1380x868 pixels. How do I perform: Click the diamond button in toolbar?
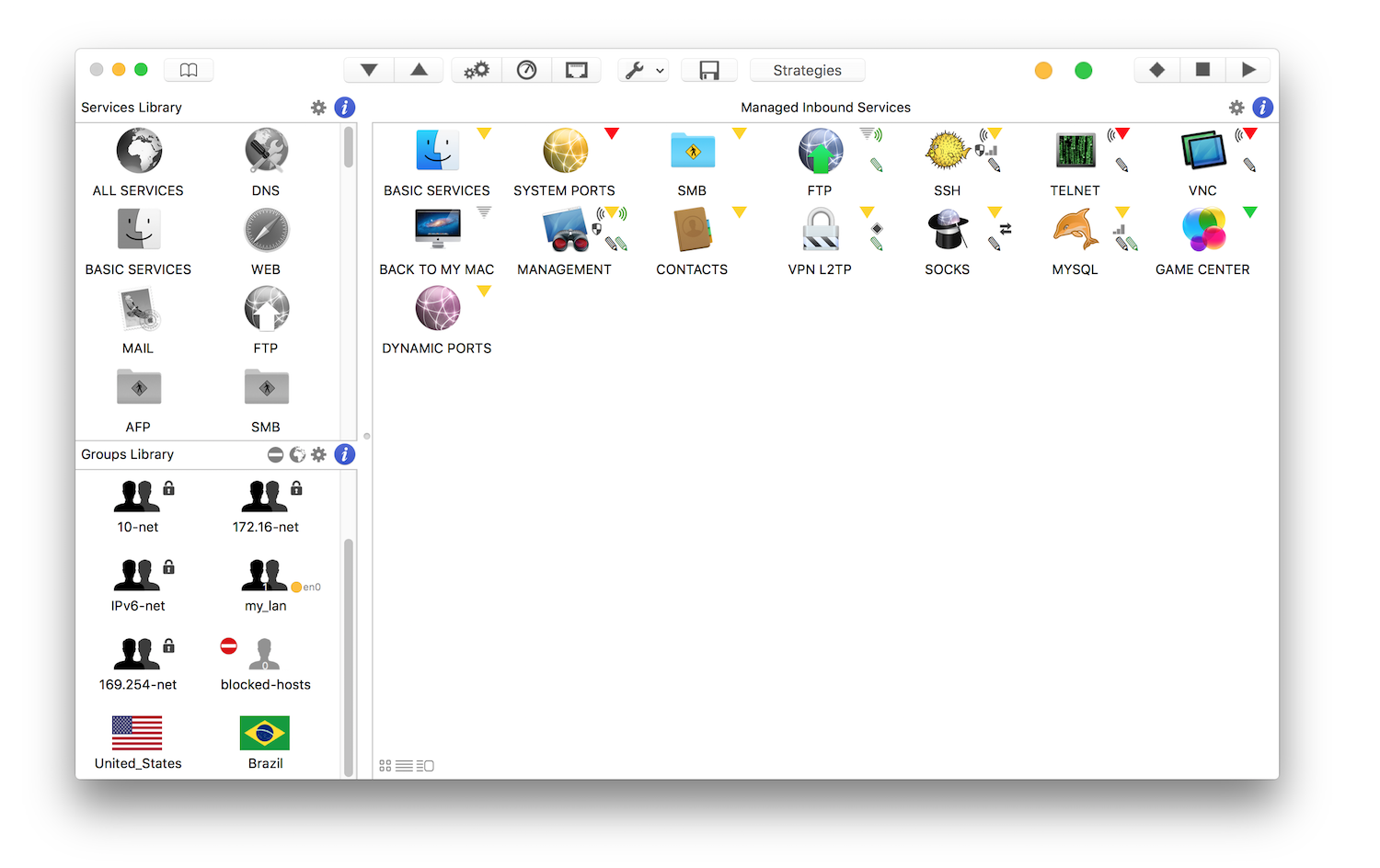tap(1157, 70)
